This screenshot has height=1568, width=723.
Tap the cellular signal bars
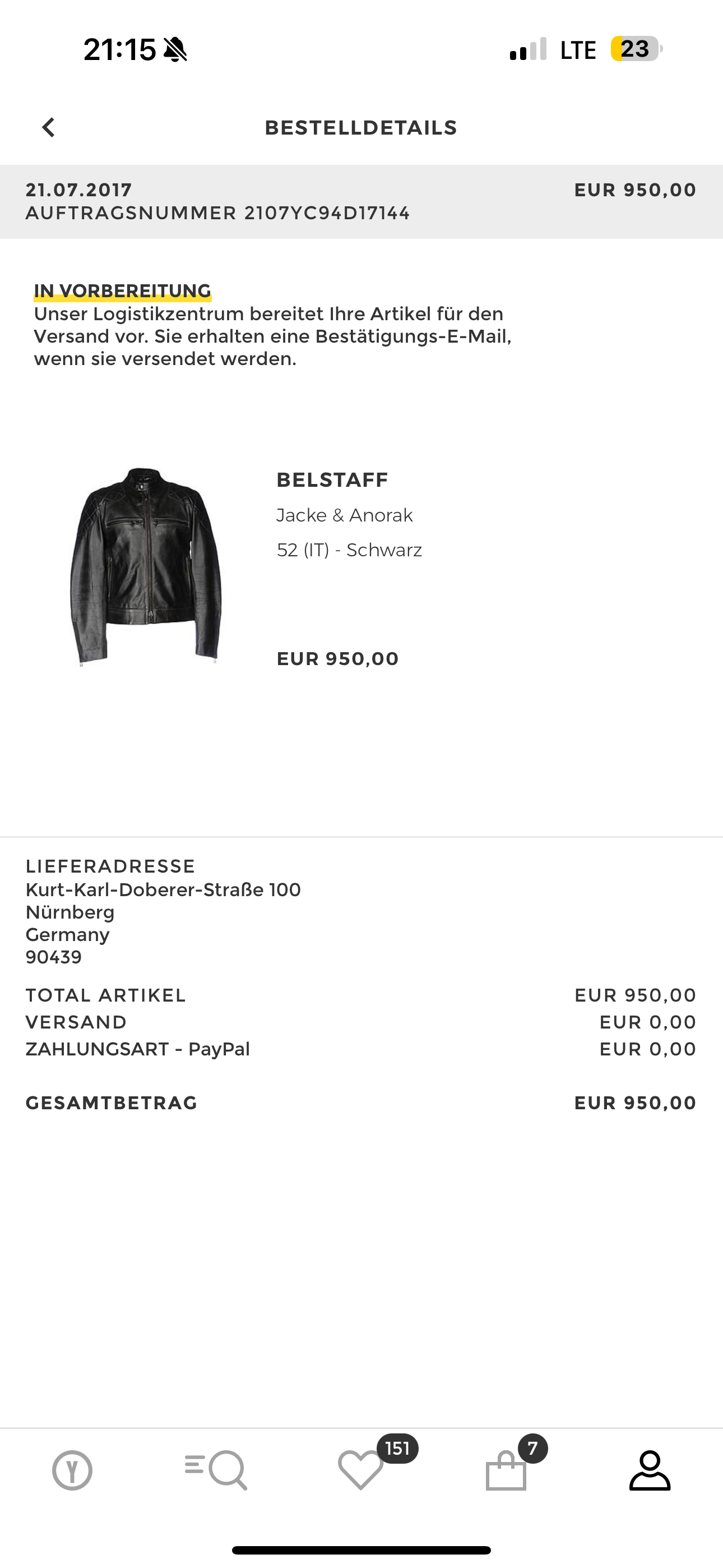point(529,49)
